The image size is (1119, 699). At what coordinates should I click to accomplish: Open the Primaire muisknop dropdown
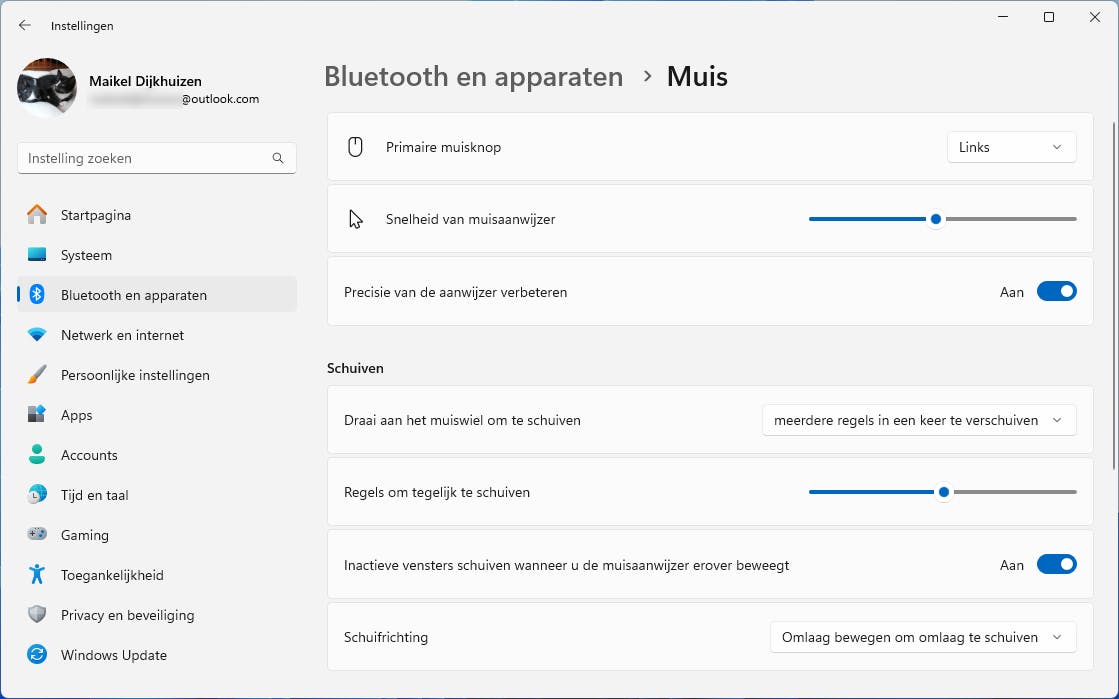(1011, 147)
